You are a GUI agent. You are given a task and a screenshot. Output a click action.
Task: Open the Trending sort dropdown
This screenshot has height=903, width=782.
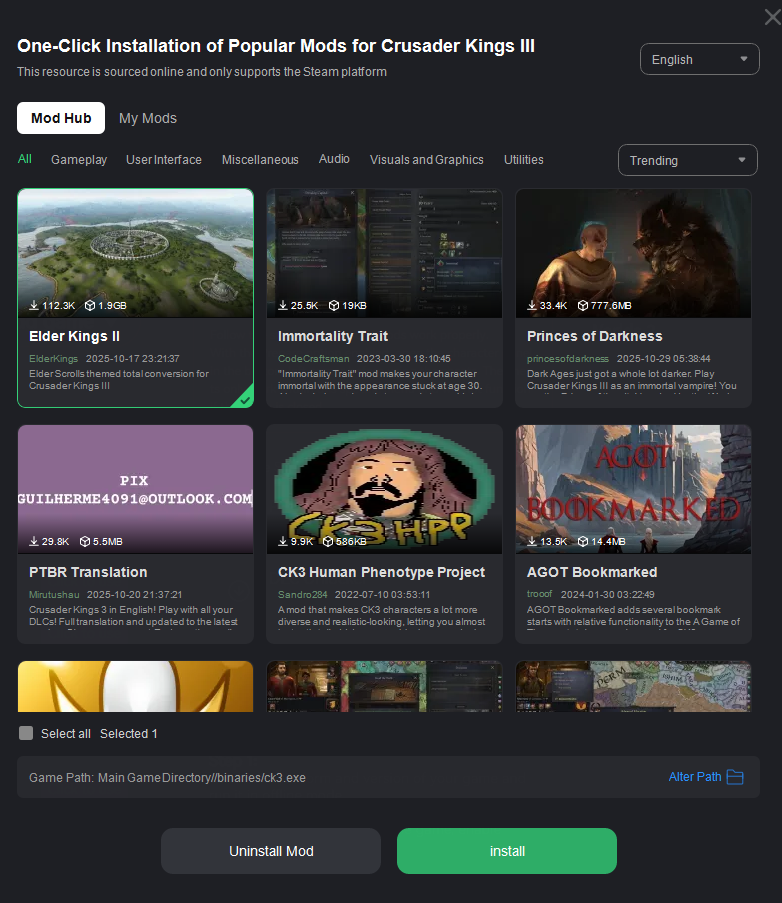coord(688,160)
